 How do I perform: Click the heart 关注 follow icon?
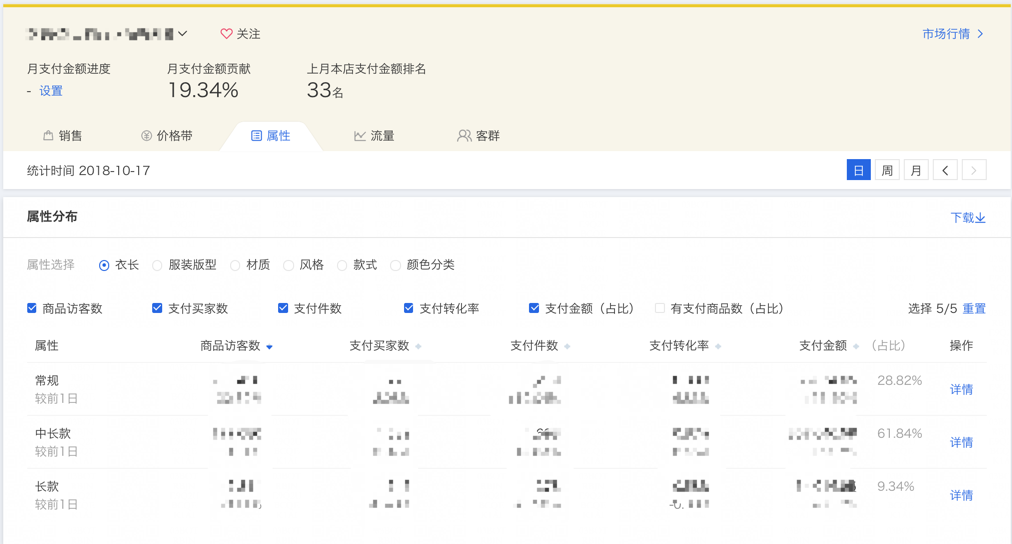click(226, 34)
